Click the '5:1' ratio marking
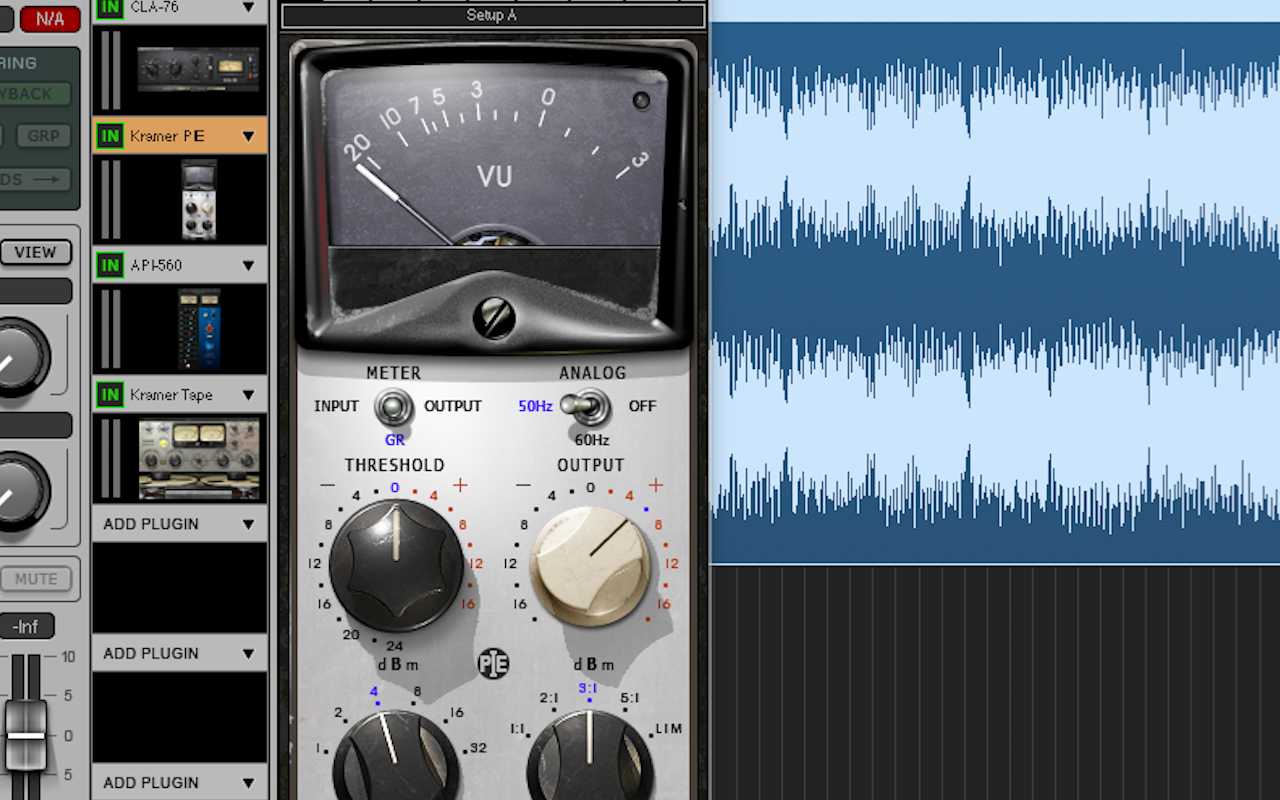 (629, 698)
